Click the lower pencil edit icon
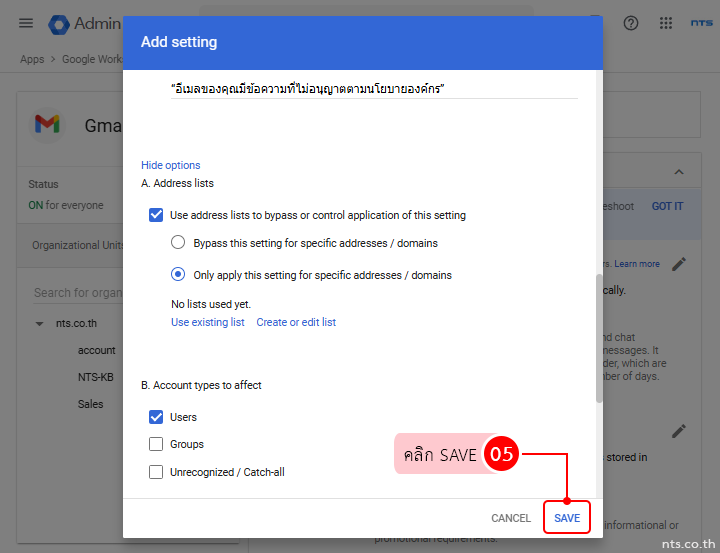Image resolution: width=720 pixels, height=553 pixels. 679,431
